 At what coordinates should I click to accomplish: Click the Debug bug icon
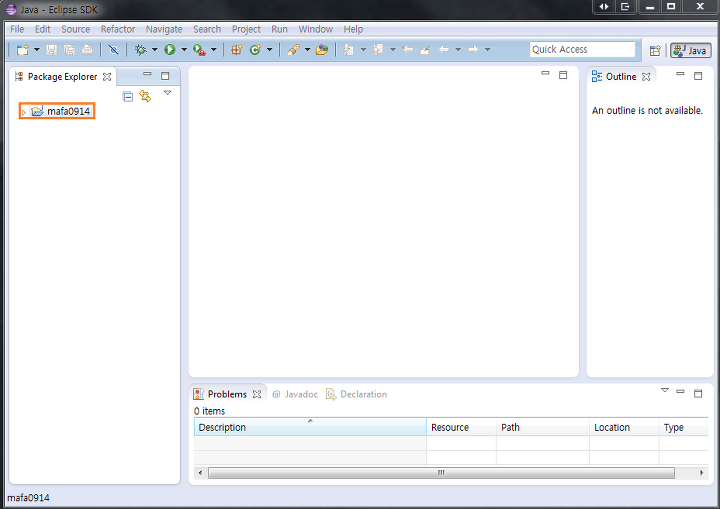click(141, 50)
